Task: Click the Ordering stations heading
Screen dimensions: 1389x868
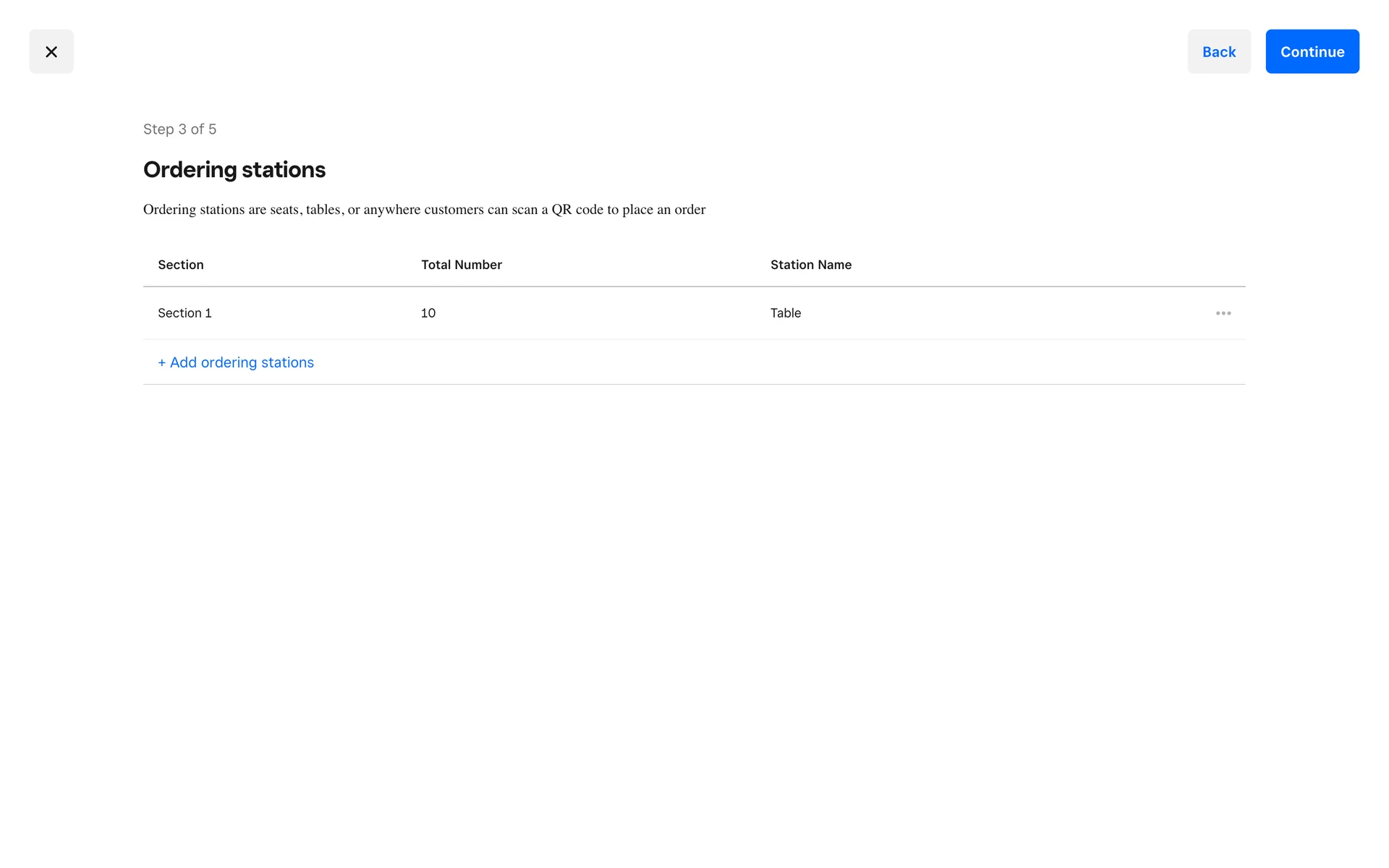Action: [x=234, y=170]
